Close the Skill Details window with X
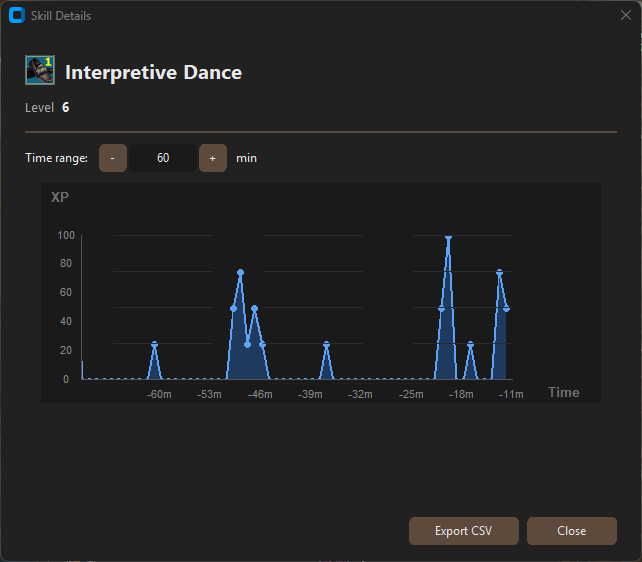This screenshot has width=642, height=562. 625,16
